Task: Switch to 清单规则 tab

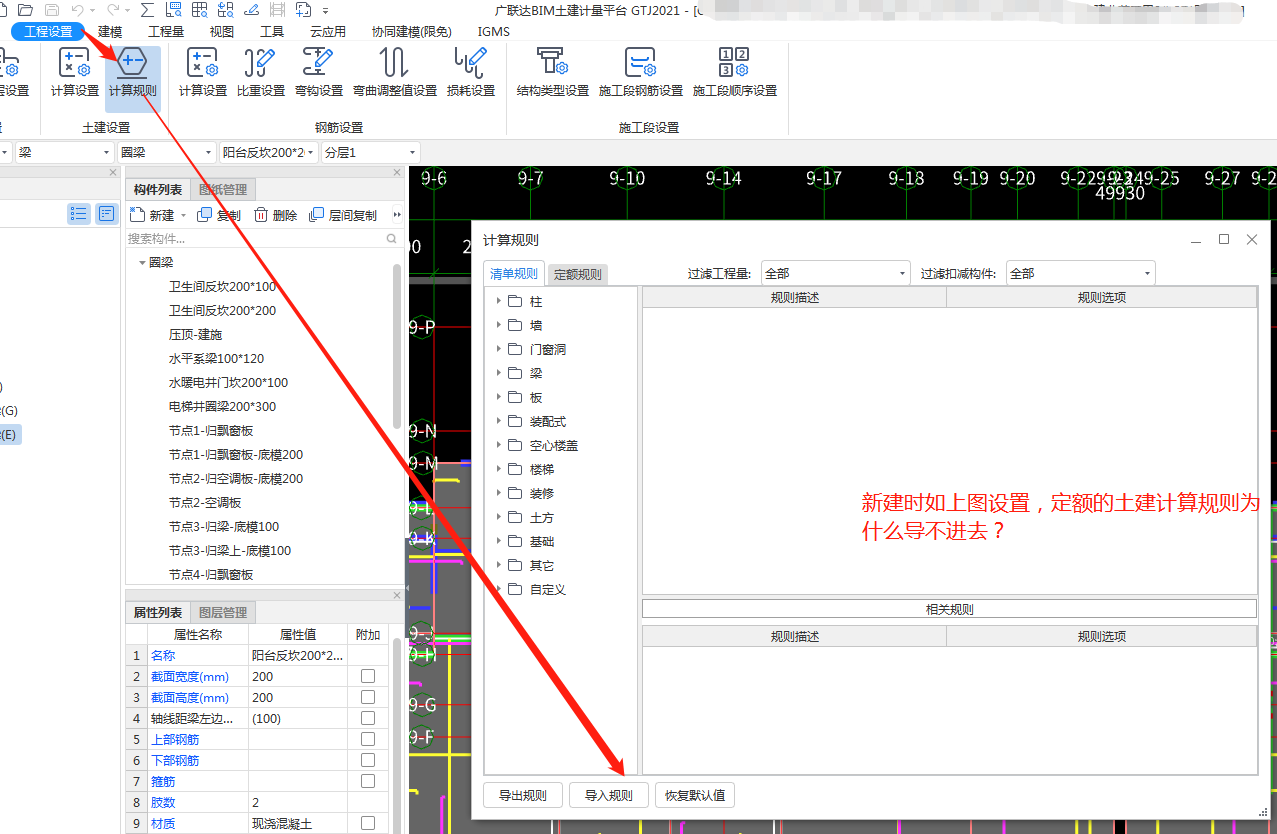Action: point(513,274)
